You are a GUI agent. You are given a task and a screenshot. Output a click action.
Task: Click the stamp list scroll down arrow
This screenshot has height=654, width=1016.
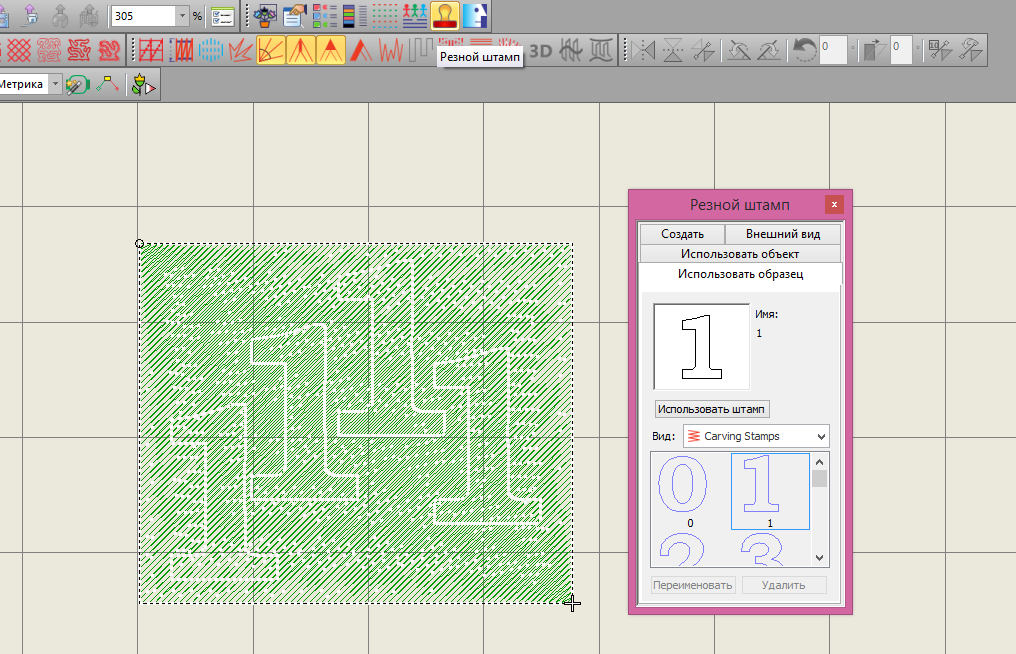pos(820,558)
